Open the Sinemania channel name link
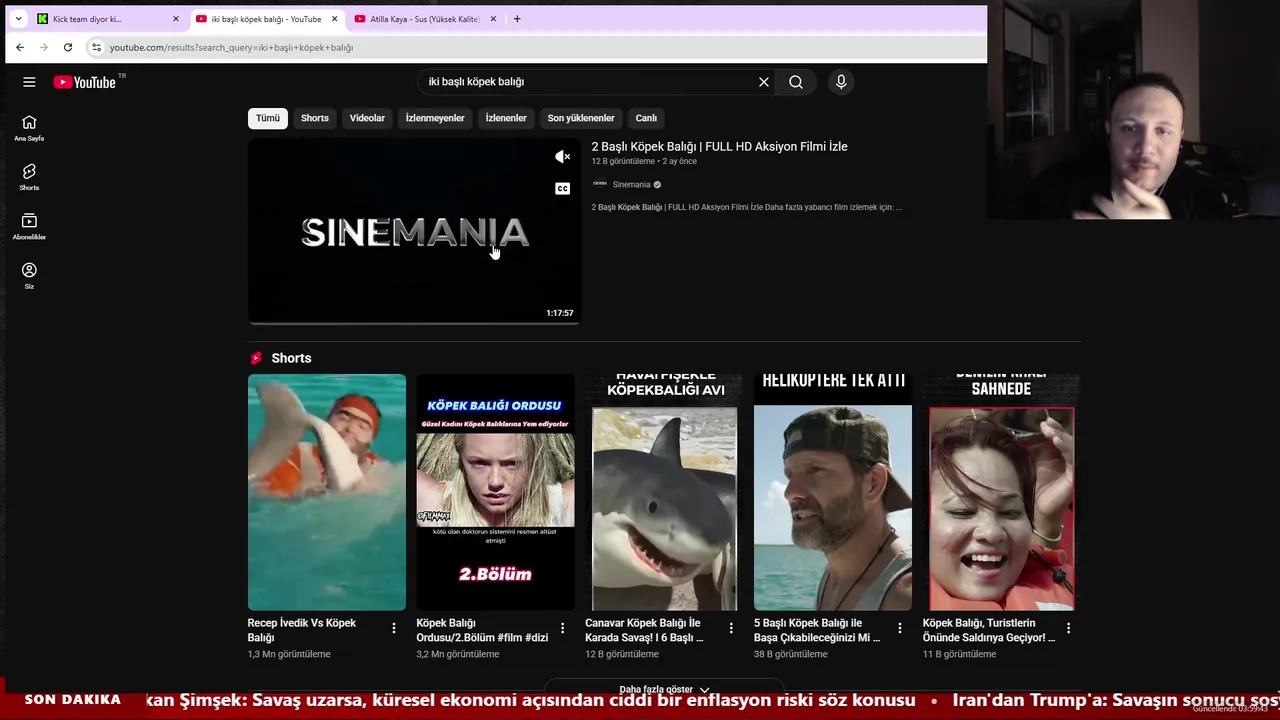Screen dimensions: 1280x720 631,184
